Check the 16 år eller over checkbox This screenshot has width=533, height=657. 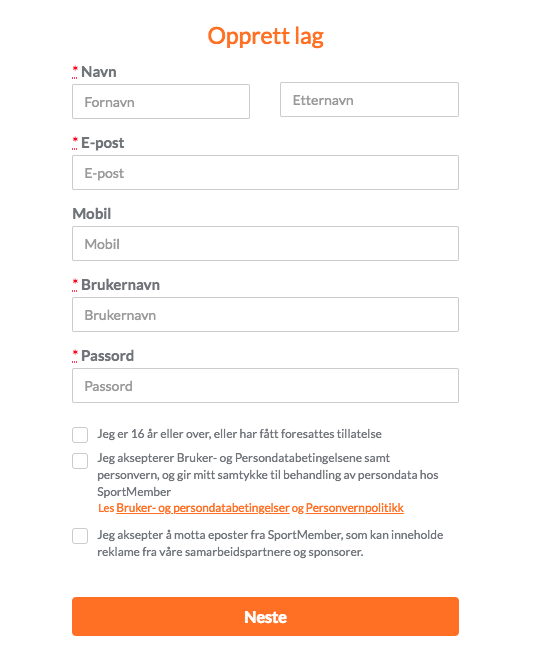click(80, 435)
